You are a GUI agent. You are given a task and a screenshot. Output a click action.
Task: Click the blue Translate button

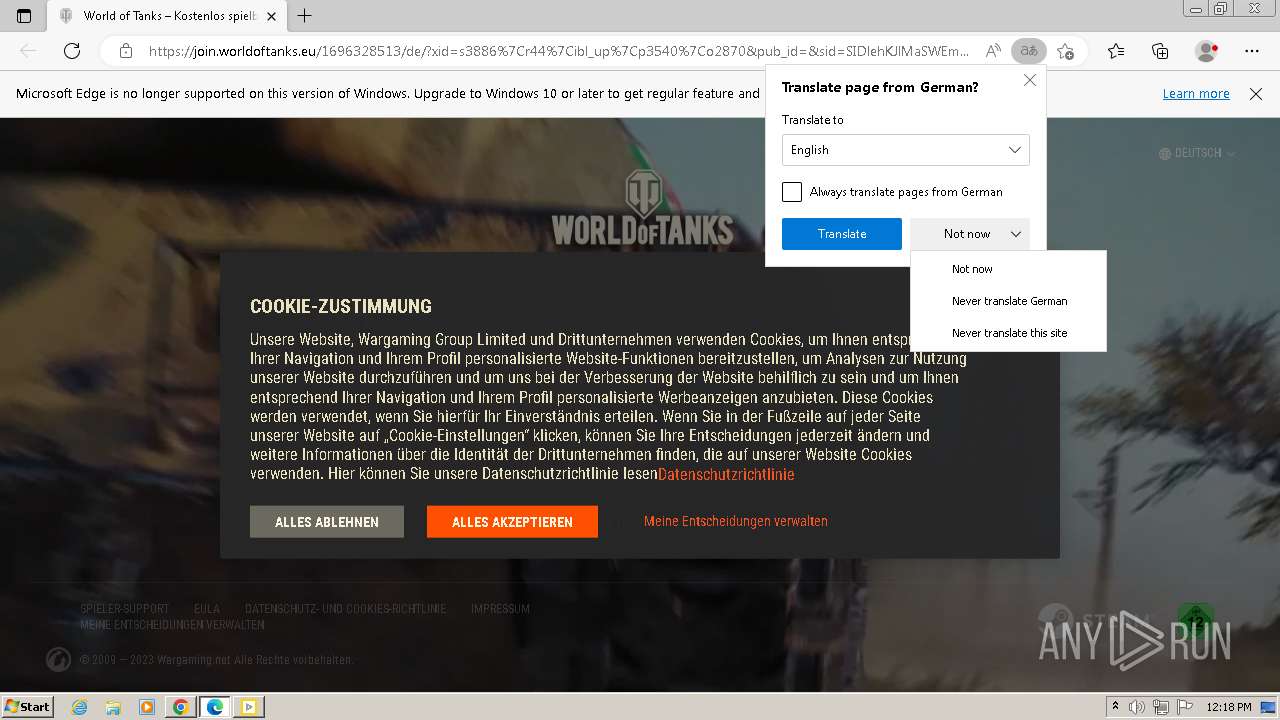pos(842,234)
